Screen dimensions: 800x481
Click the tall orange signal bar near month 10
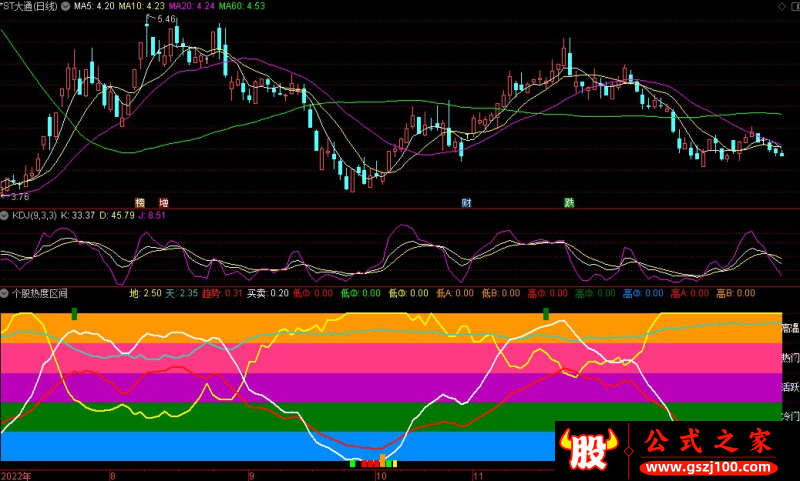pos(383,460)
